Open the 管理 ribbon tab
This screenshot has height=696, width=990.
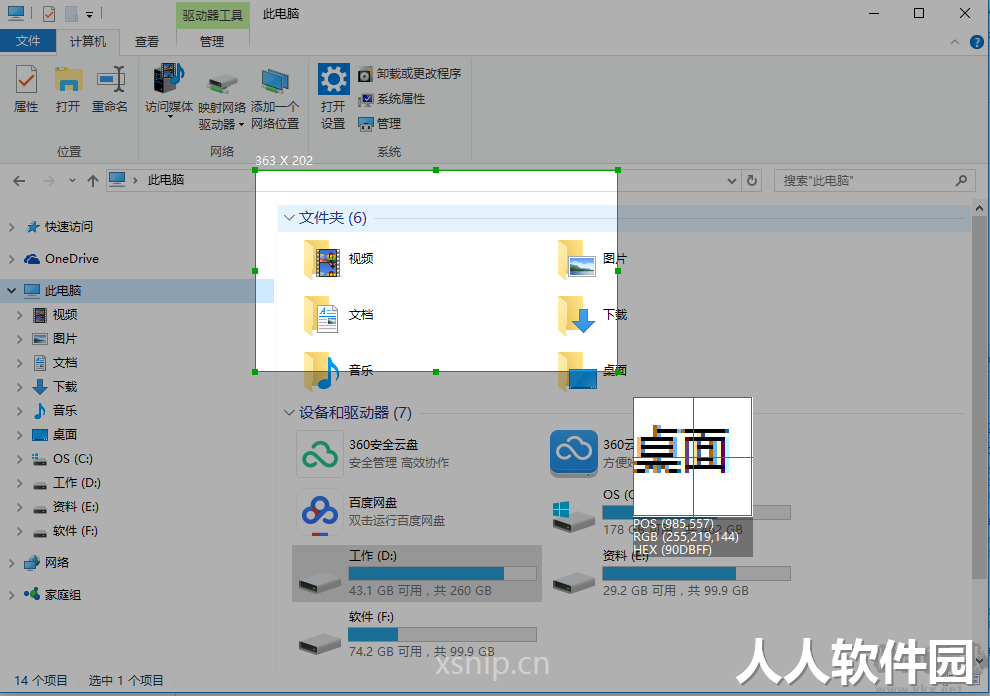pos(212,42)
